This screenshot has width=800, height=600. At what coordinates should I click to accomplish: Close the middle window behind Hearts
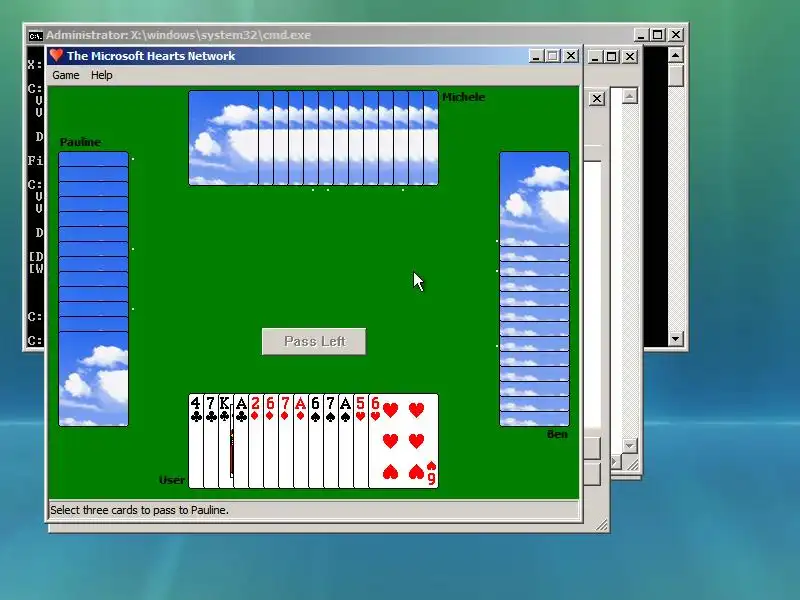[x=630, y=57]
